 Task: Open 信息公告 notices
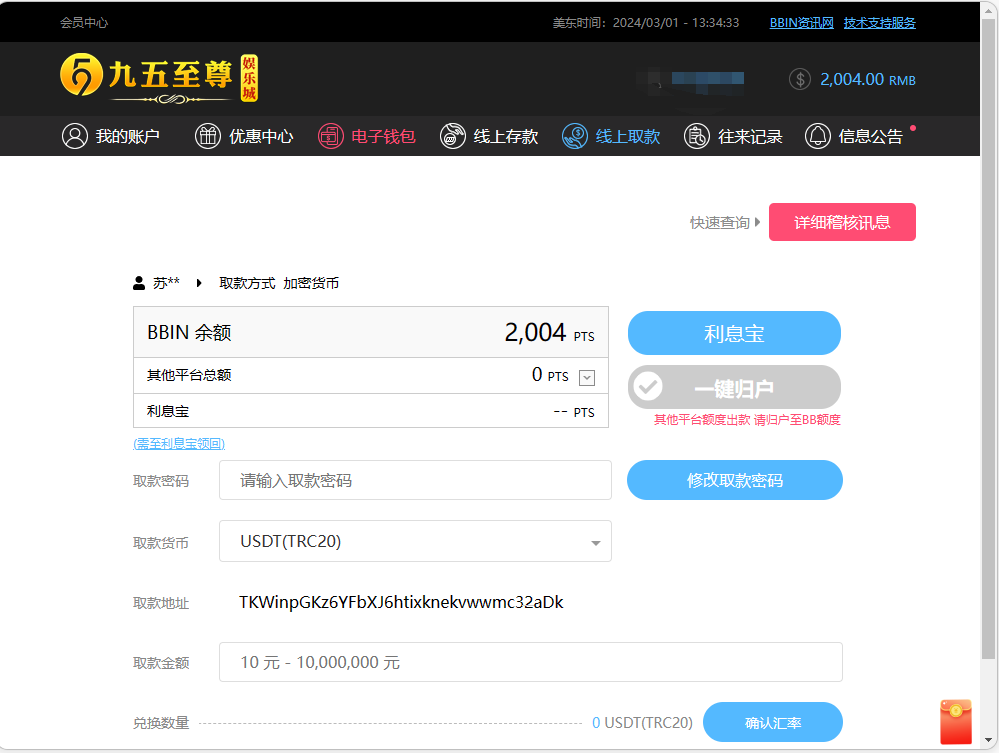pos(854,136)
